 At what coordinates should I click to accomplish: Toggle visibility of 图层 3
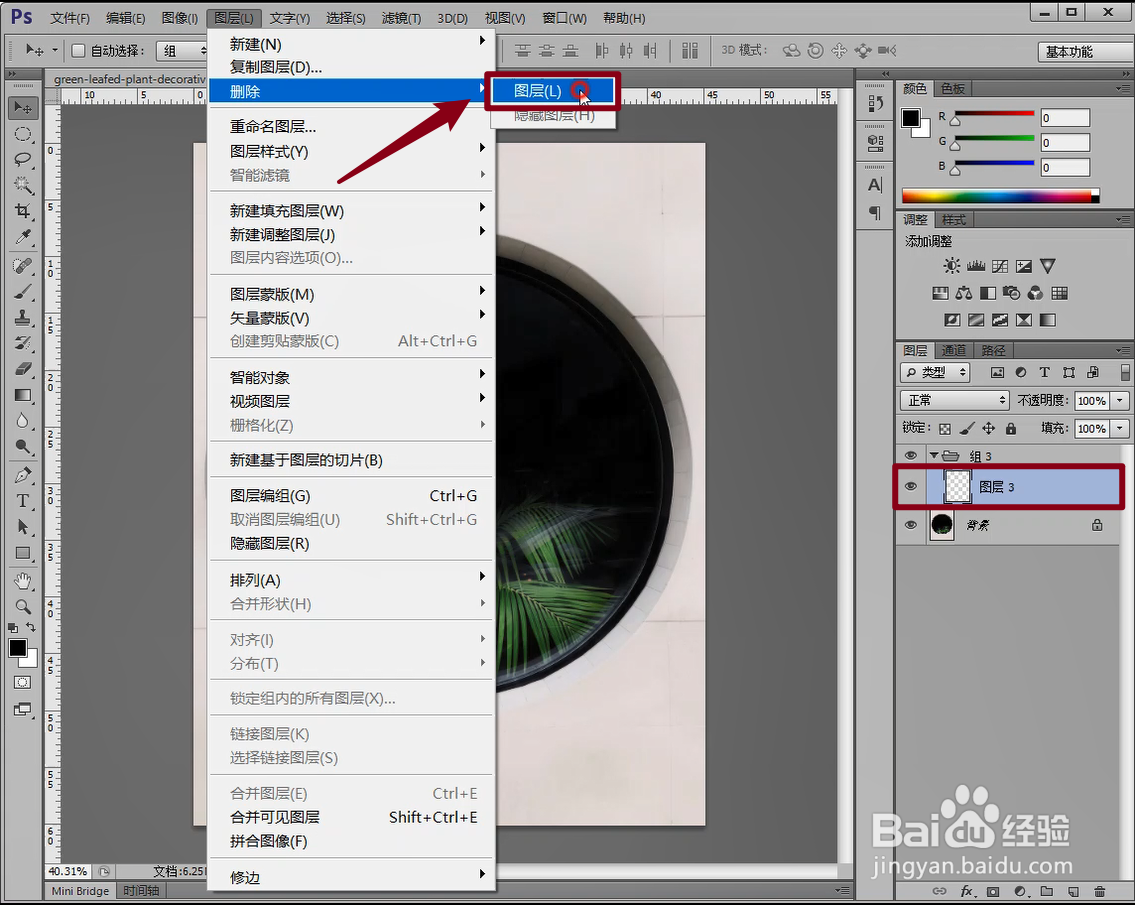coord(910,486)
